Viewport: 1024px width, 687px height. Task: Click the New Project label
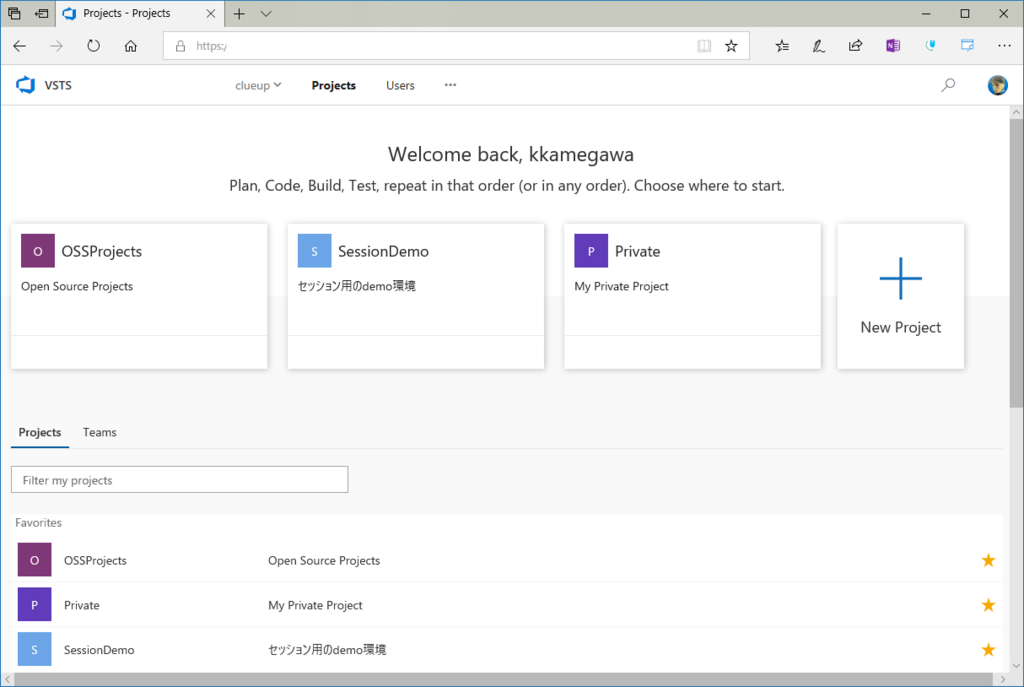(901, 327)
